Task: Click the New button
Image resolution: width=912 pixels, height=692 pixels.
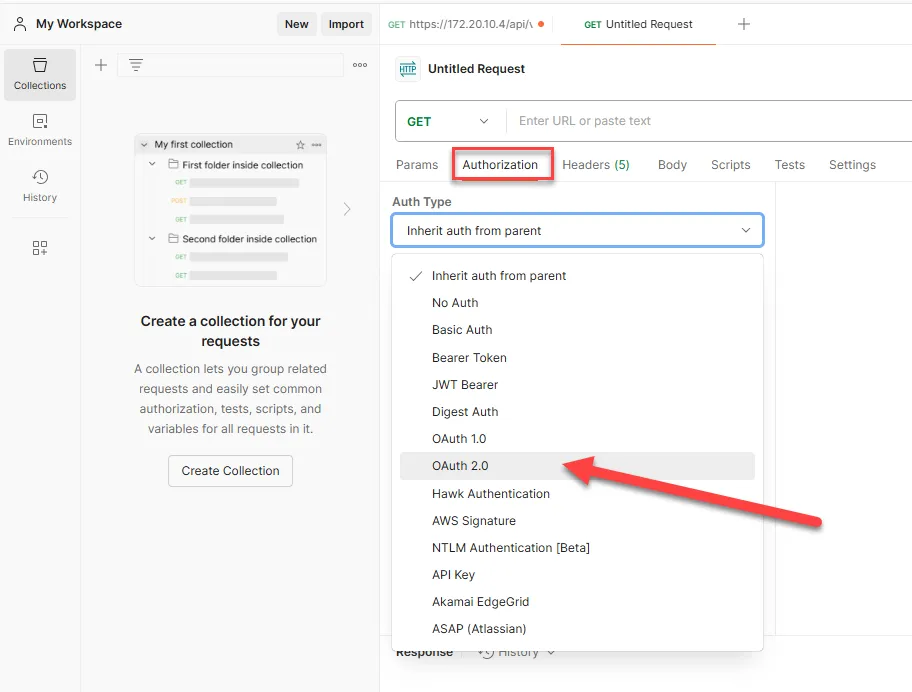Action: (297, 24)
